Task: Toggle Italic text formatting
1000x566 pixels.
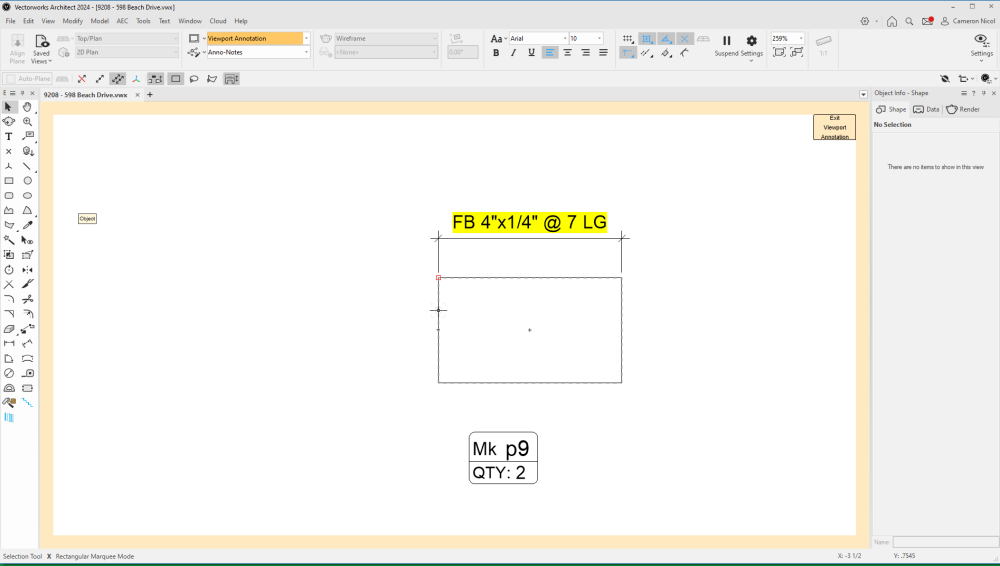Action: 514,53
